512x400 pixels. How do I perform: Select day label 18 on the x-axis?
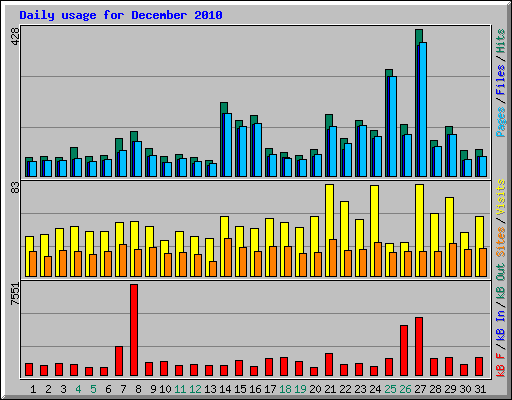[x=285, y=389]
